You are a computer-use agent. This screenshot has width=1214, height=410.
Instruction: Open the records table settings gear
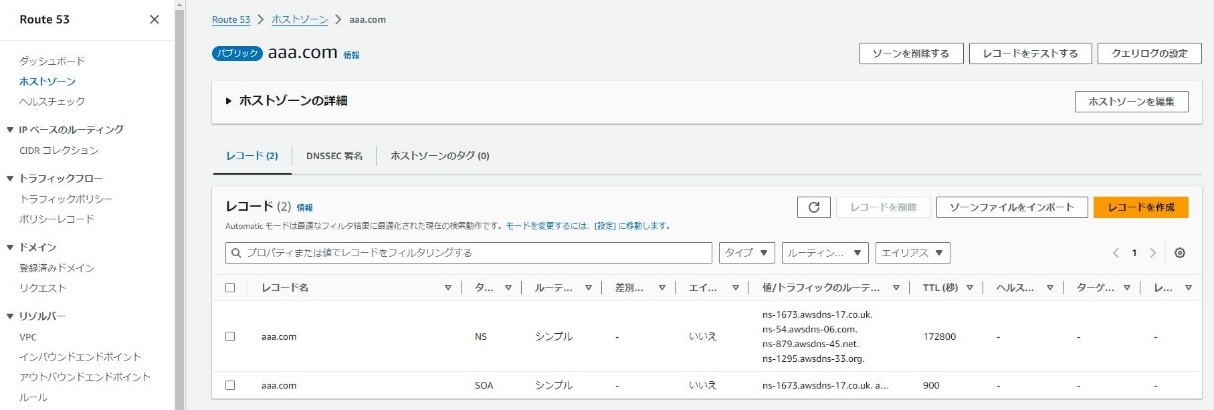coord(1180,253)
